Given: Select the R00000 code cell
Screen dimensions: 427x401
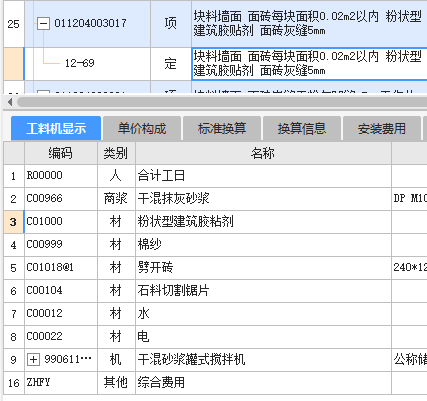Looking at the screenshot, I should (61, 176).
